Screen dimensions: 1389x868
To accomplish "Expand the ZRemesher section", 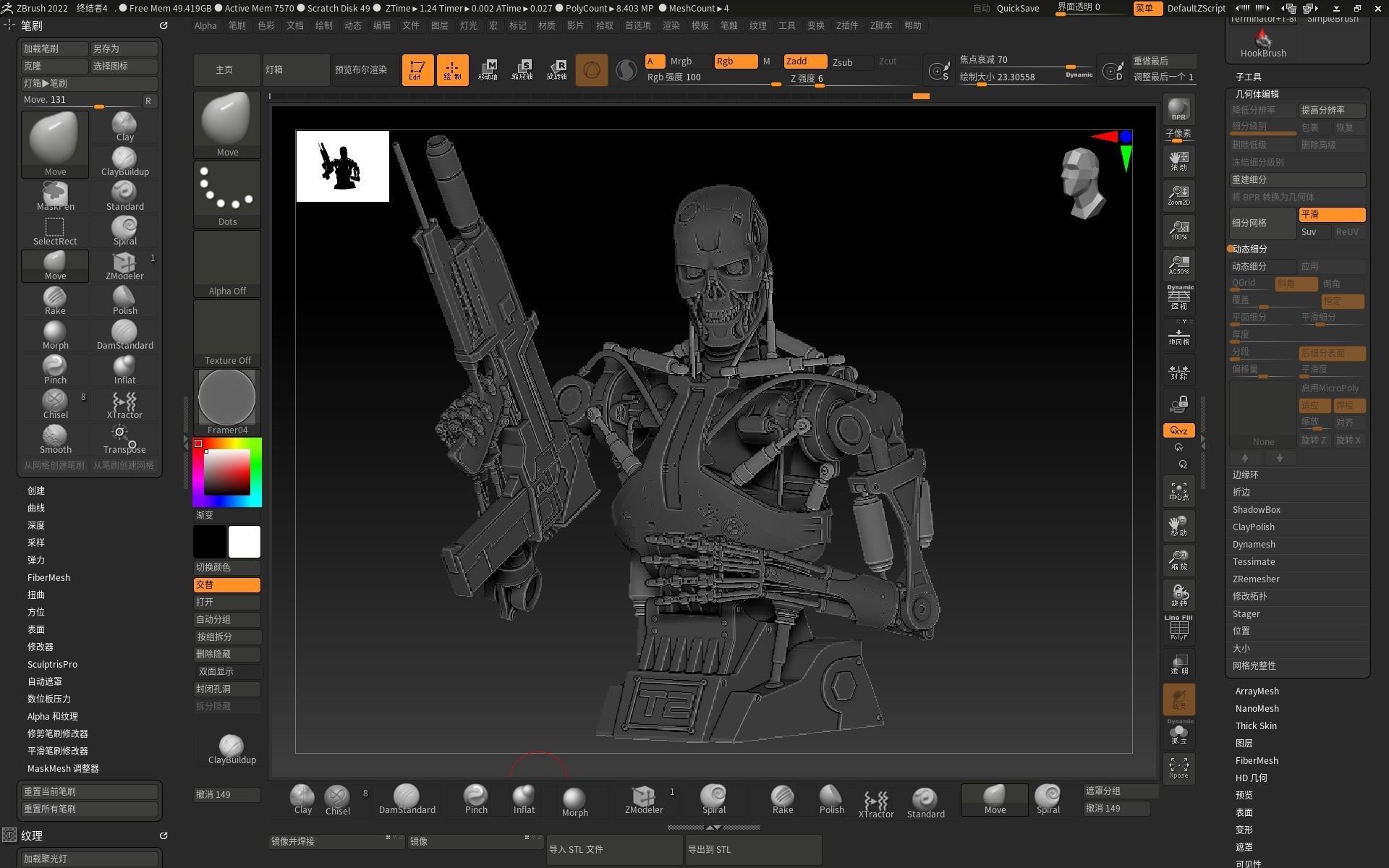I will [1256, 579].
